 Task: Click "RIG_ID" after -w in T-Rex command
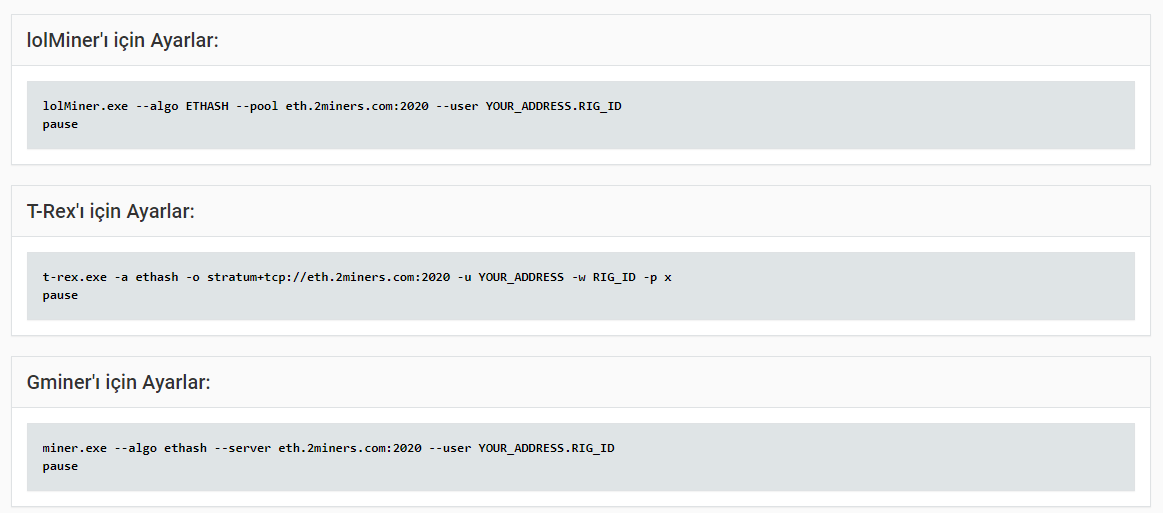point(614,277)
